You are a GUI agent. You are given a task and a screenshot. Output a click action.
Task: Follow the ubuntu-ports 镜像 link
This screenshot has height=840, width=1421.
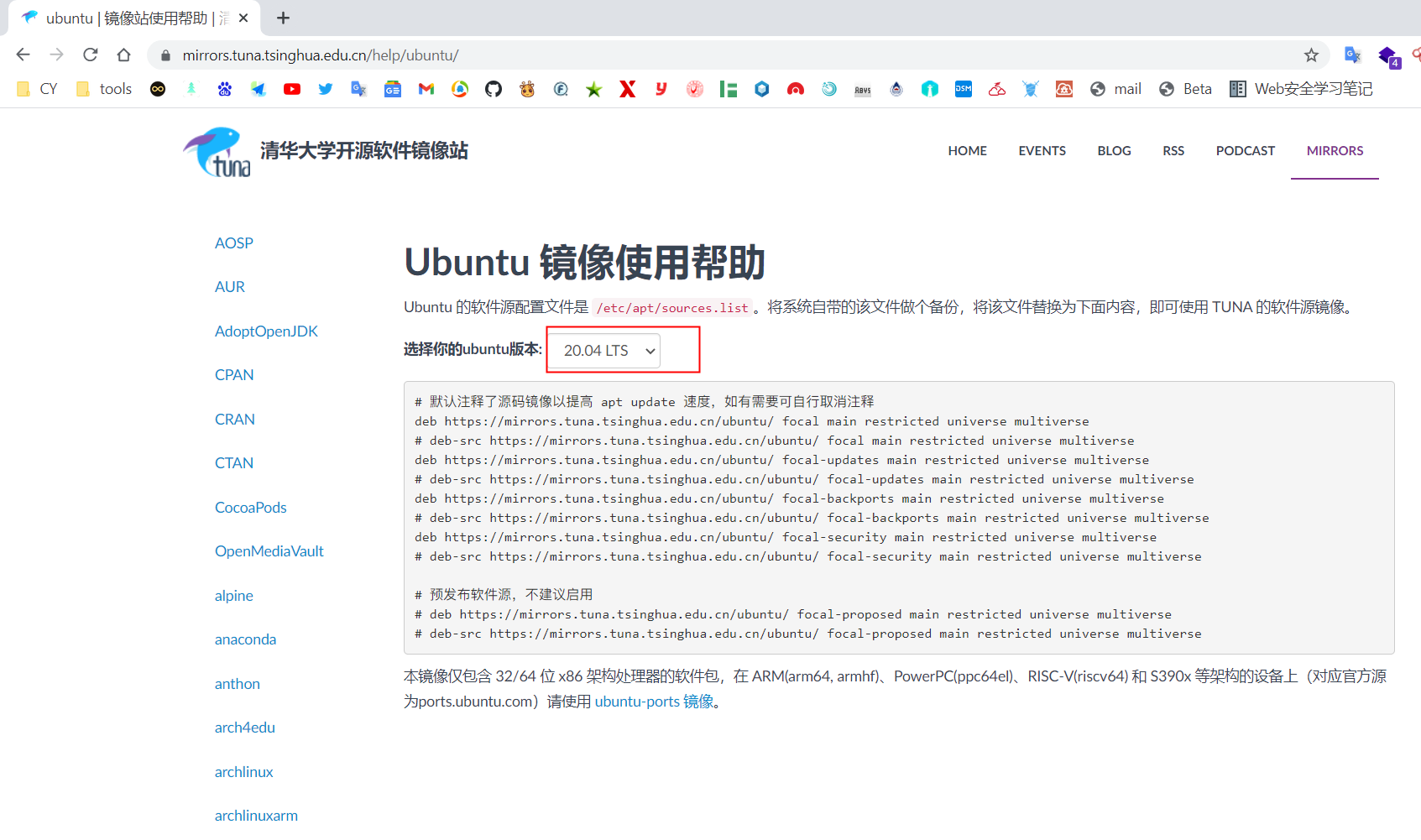click(654, 702)
